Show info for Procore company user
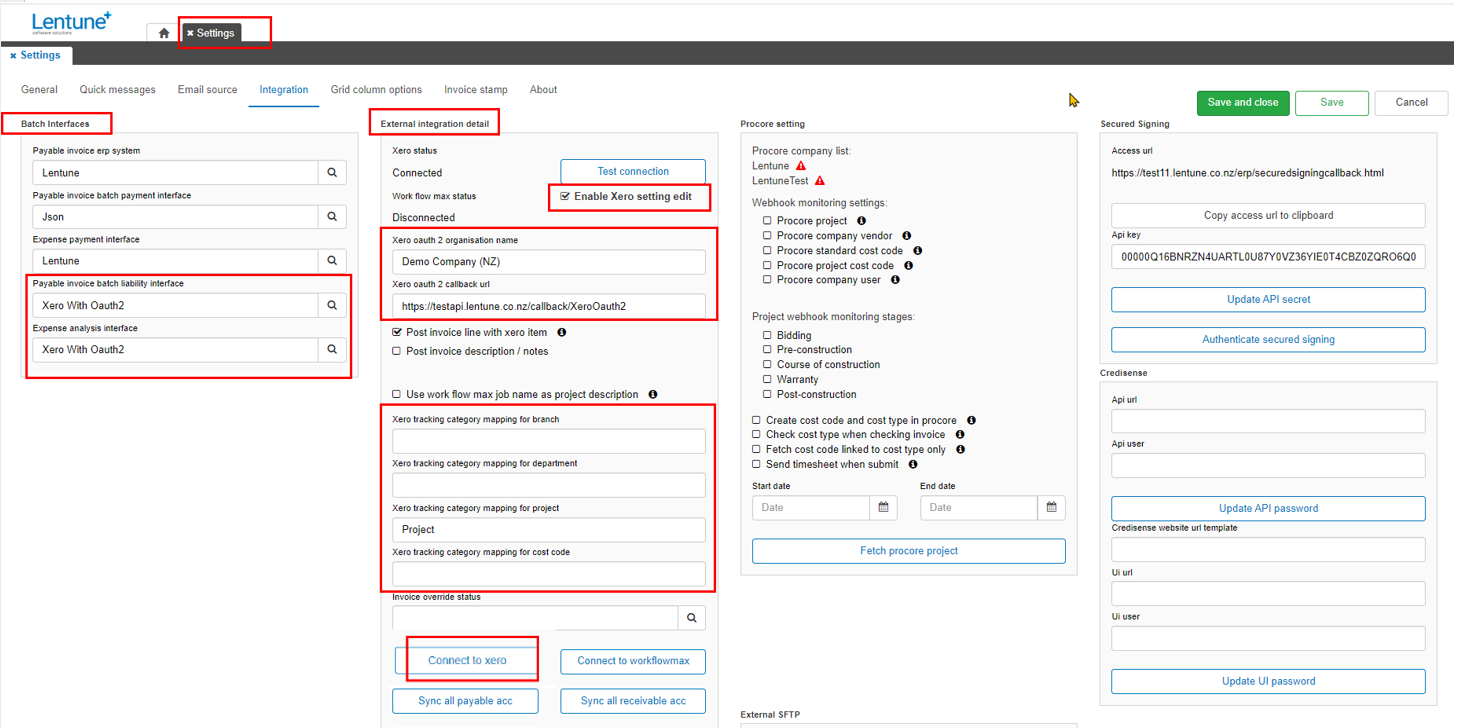This screenshot has width=1474, height=728. pos(895,281)
